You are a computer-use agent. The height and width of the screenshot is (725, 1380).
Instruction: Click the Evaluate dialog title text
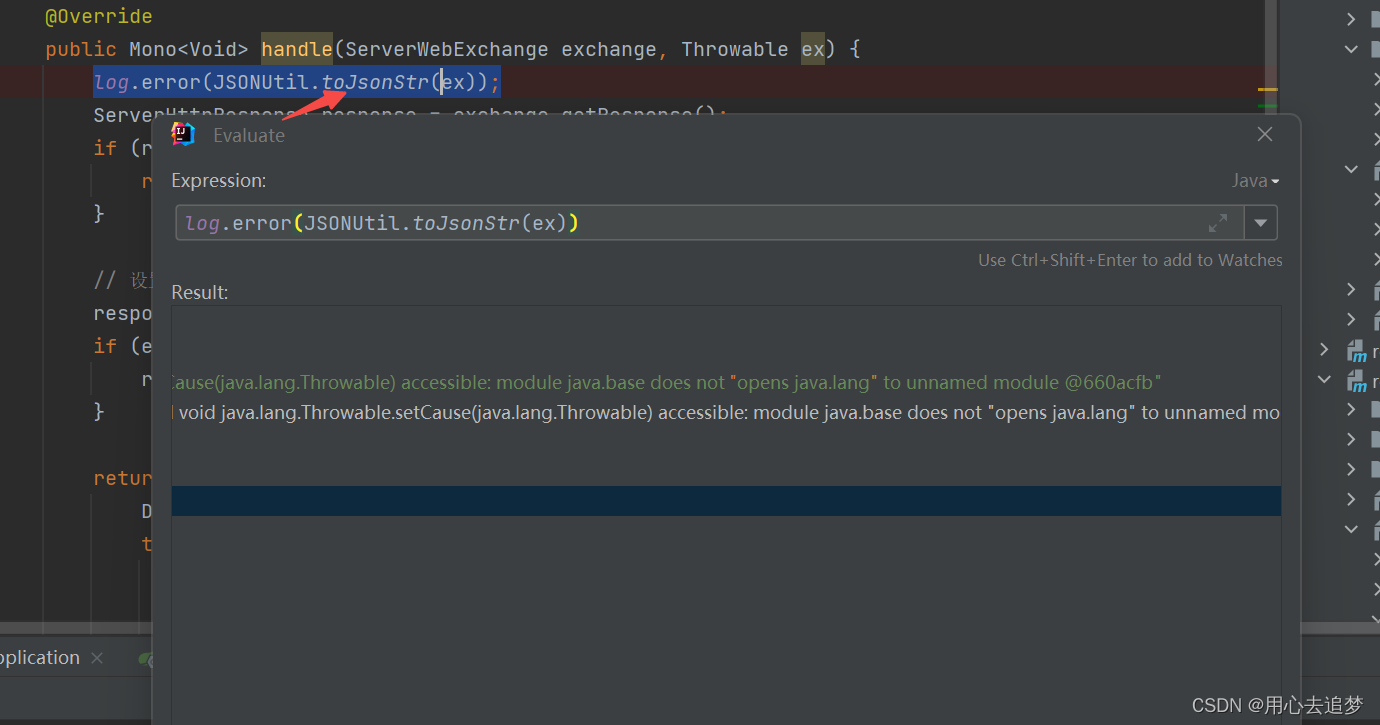(249, 135)
